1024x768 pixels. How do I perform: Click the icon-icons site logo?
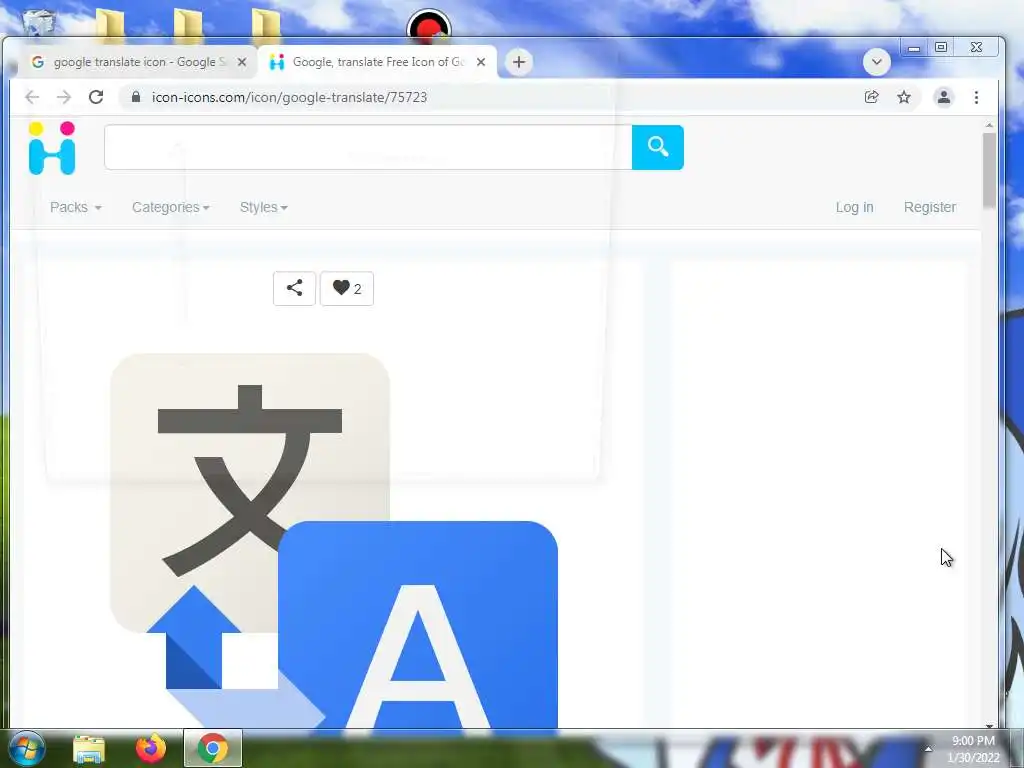52,148
